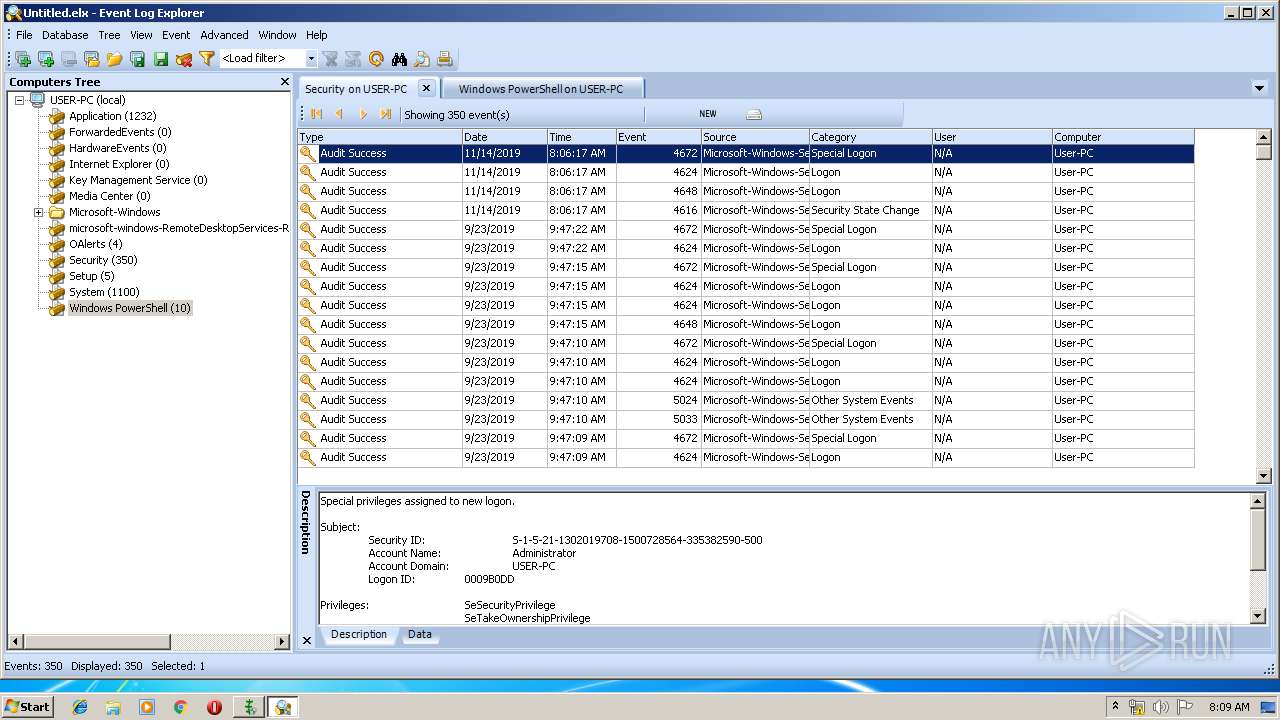The width and height of the screenshot is (1280, 720).
Task: Click the green save log icon
Action: (161, 59)
